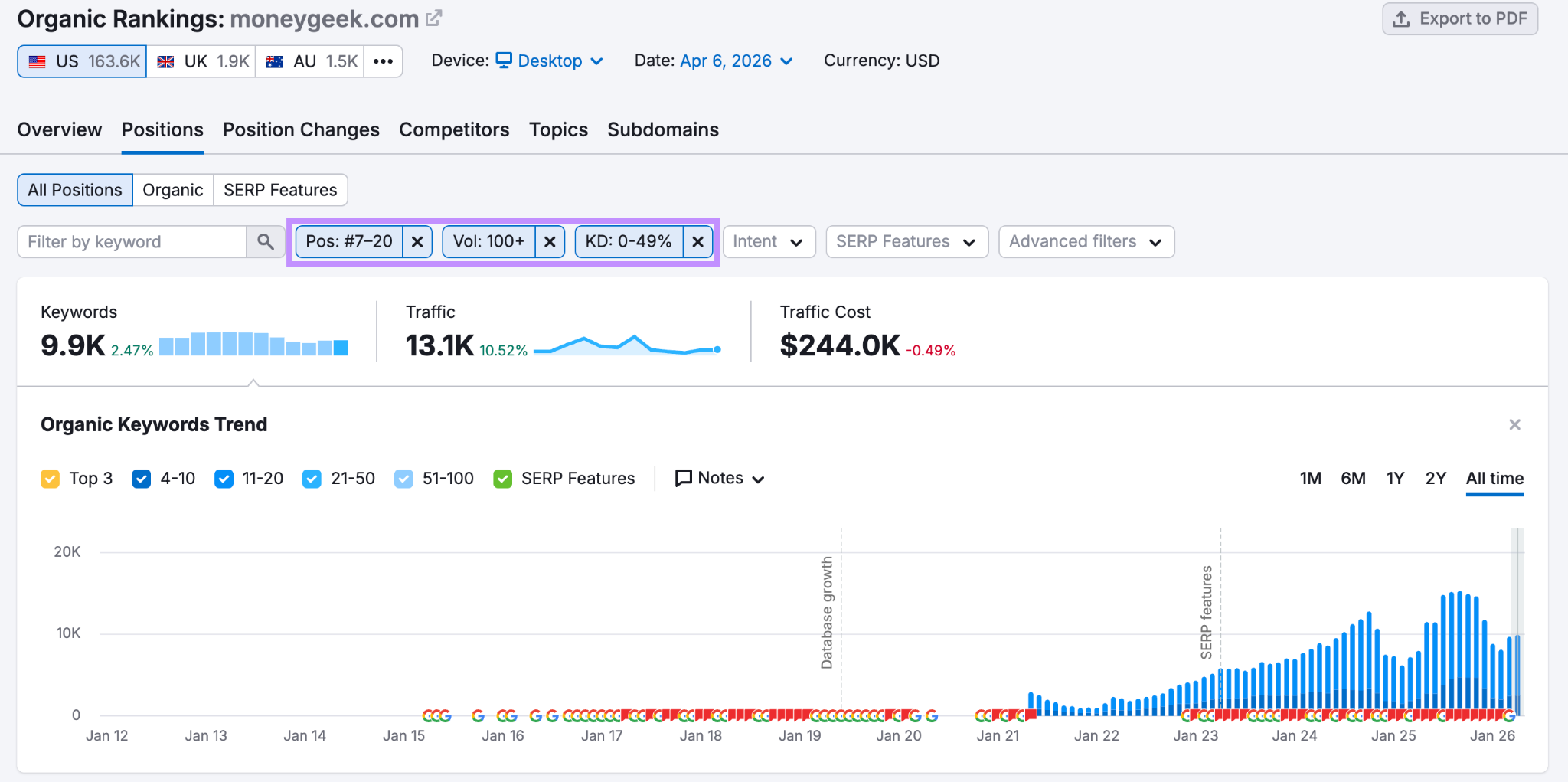Remove the Vol: 100+ filter chip
Image resolution: width=1568 pixels, height=782 pixels.
[x=550, y=242]
